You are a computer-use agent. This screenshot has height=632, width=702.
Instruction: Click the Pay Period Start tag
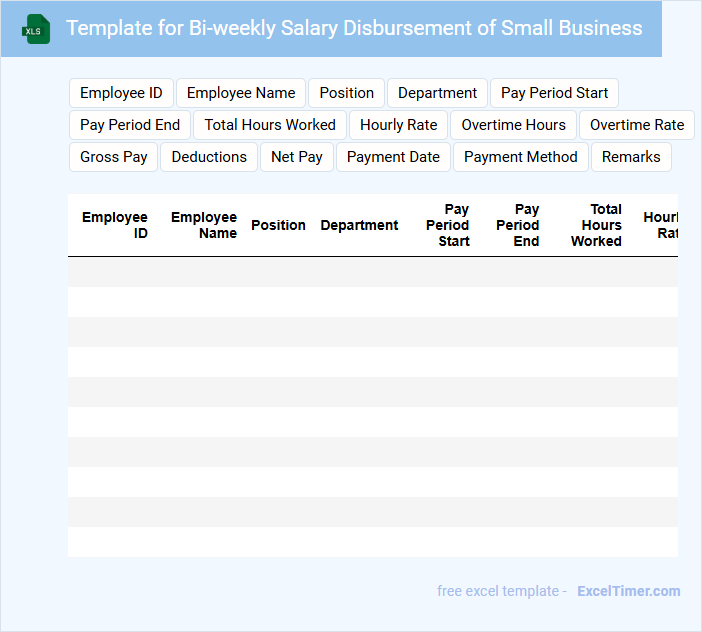click(x=554, y=93)
